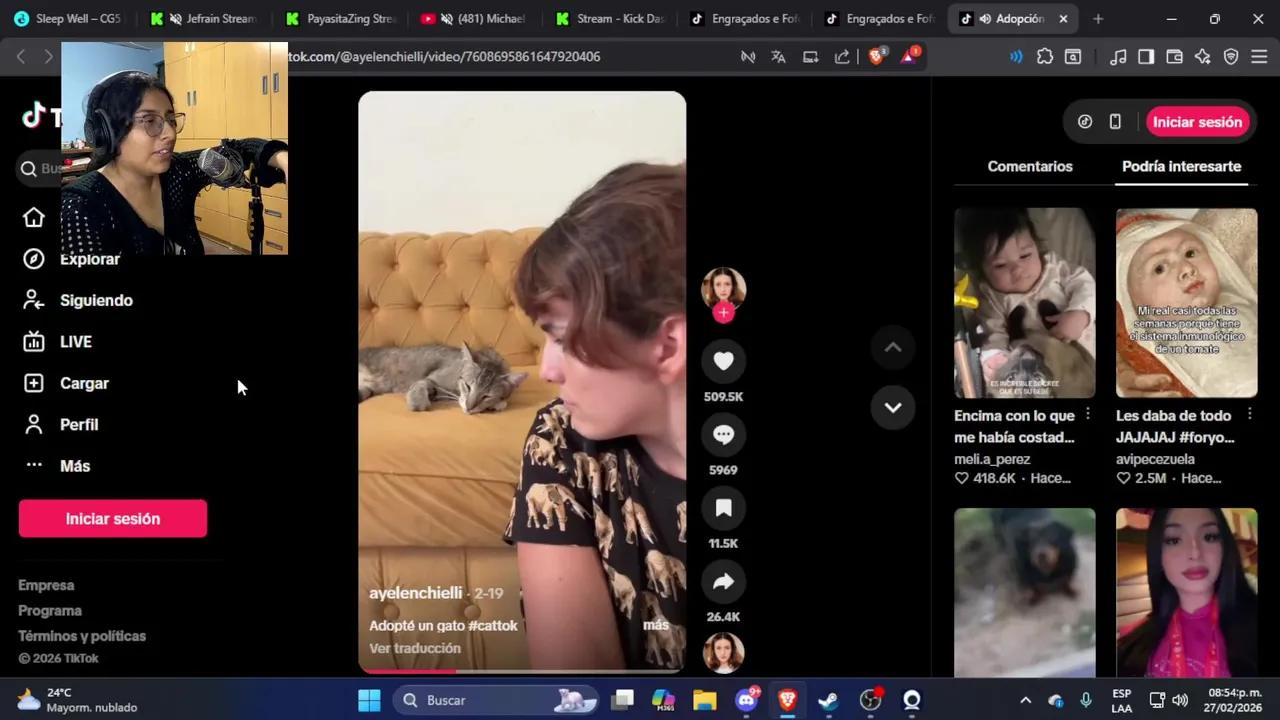Click the #cattok hashtag in the caption

click(494, 626)
